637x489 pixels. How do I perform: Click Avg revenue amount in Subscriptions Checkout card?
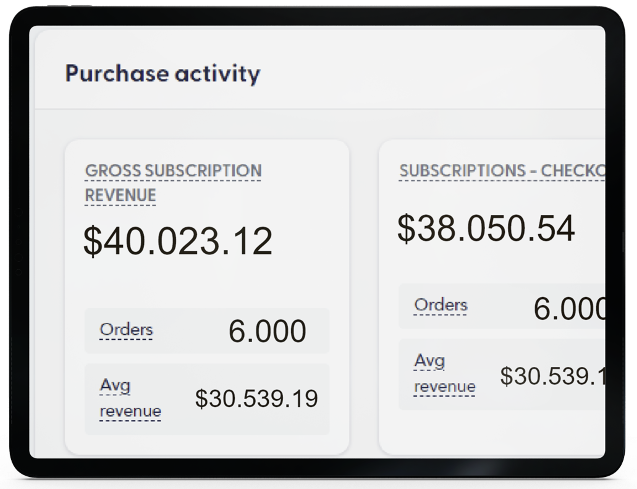coord(552,376)
